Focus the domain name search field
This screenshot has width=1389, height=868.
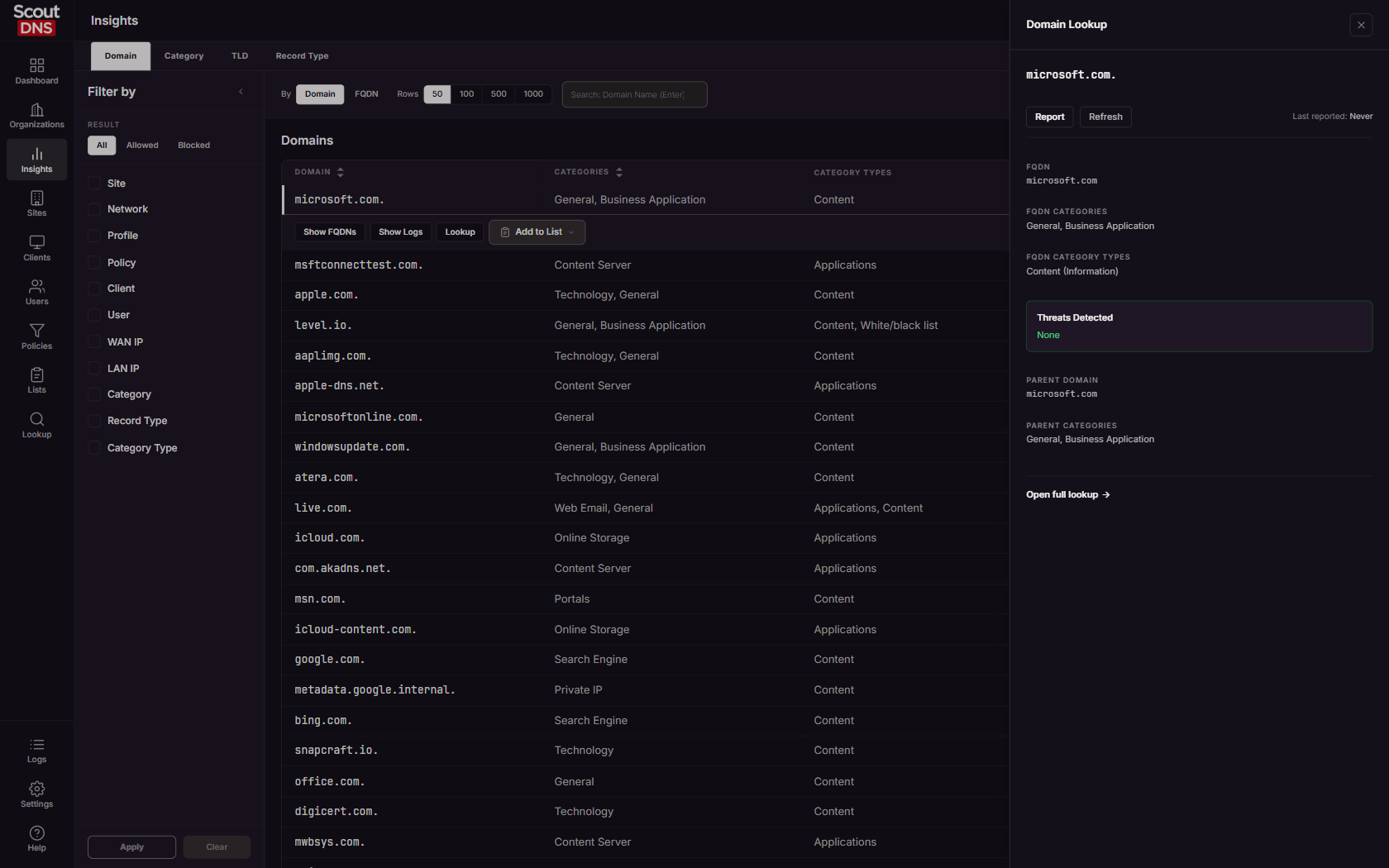pos(635,94)
